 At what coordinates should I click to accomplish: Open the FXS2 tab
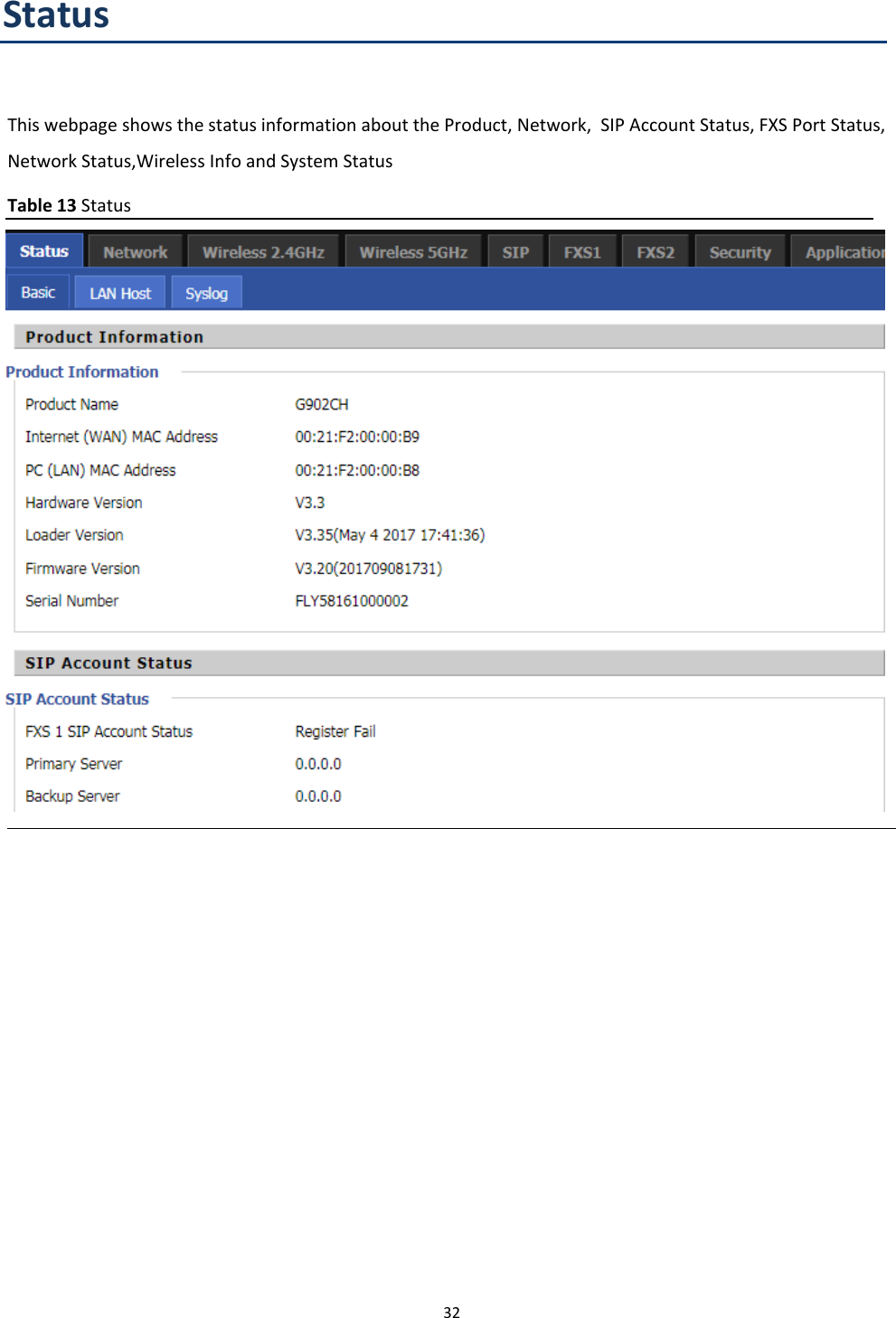(655, 250)
